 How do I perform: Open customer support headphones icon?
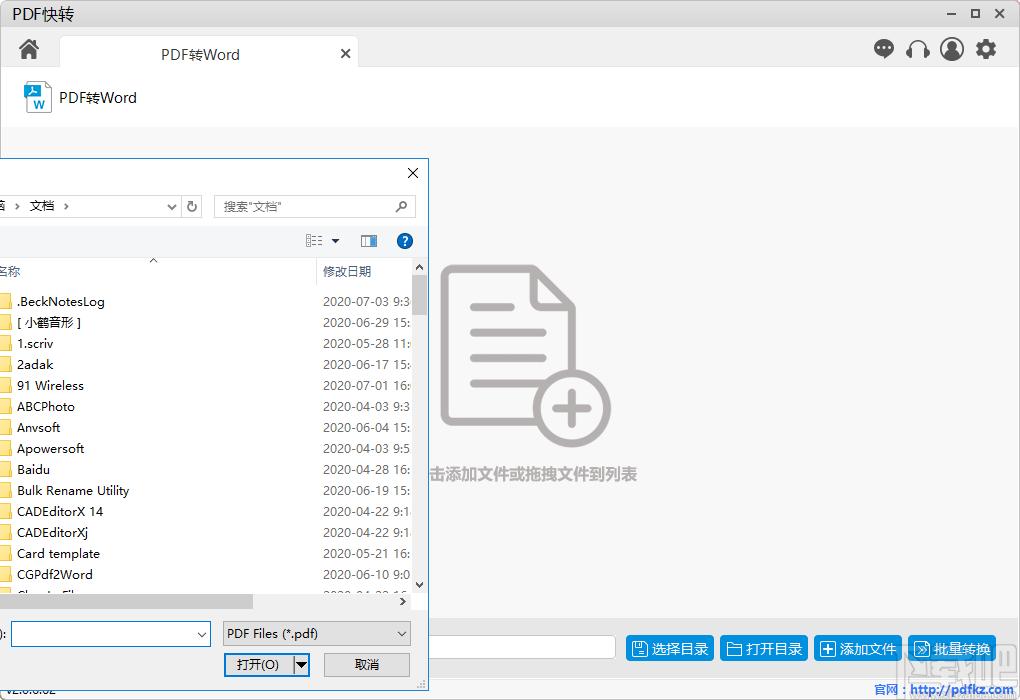[x=917, y=49]
